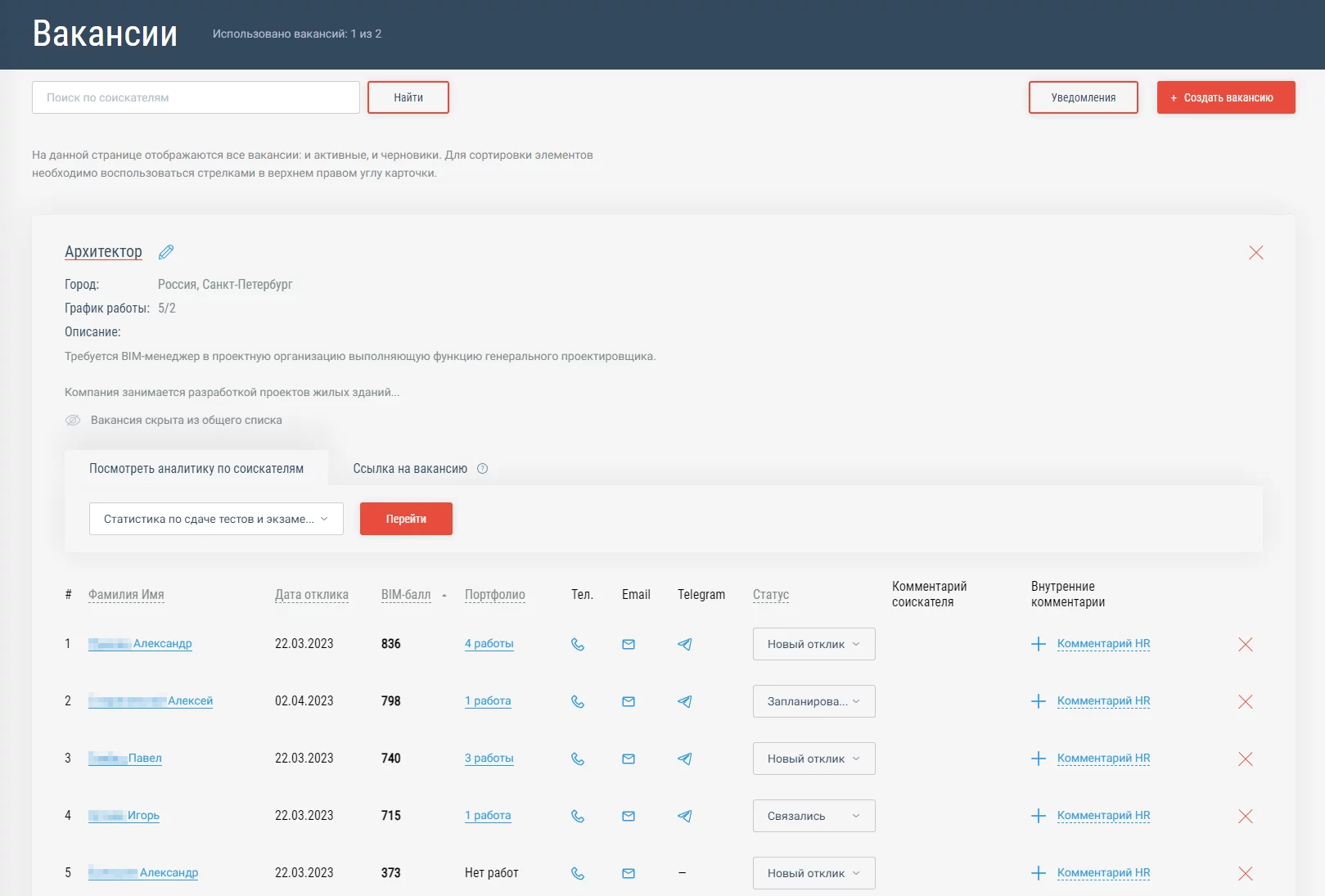Image resolution: width=1325 pixels, height=896 pixels.
Task: Click the phone icon for Александр with score 836
Action: (x=578, y=644)
